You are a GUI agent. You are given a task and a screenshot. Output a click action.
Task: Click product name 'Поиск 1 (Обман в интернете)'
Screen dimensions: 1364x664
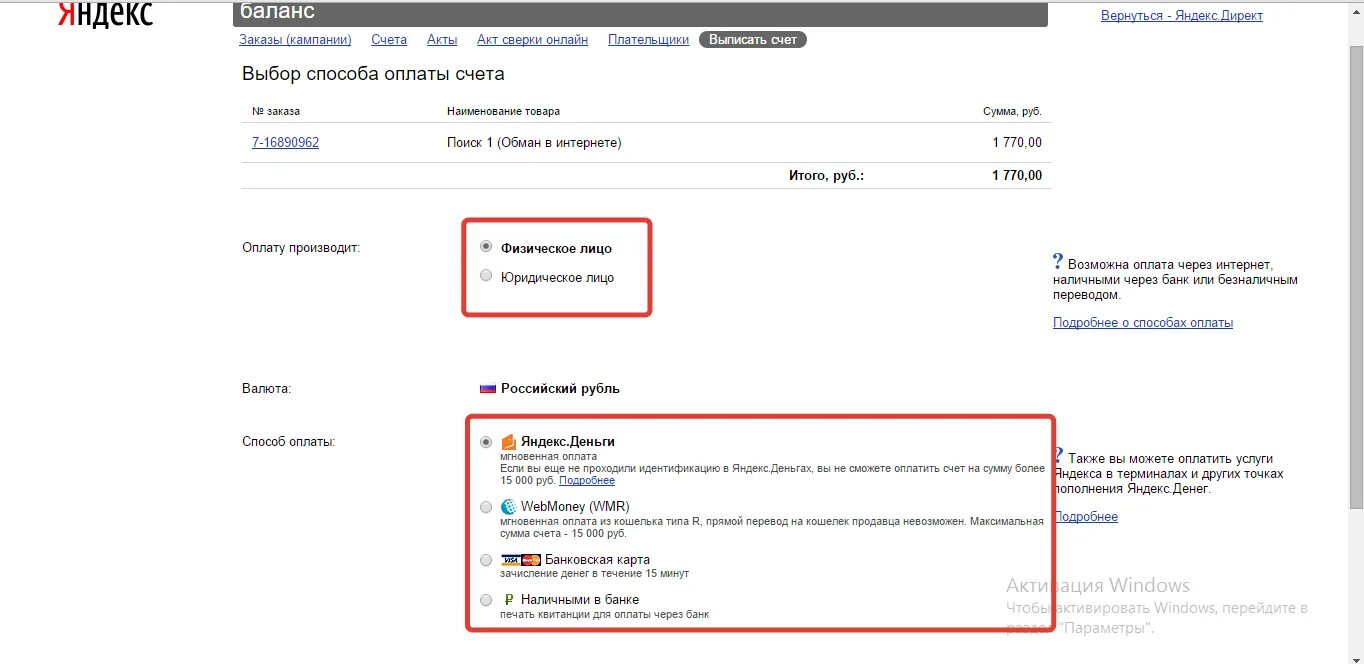[x=534, y=143]
